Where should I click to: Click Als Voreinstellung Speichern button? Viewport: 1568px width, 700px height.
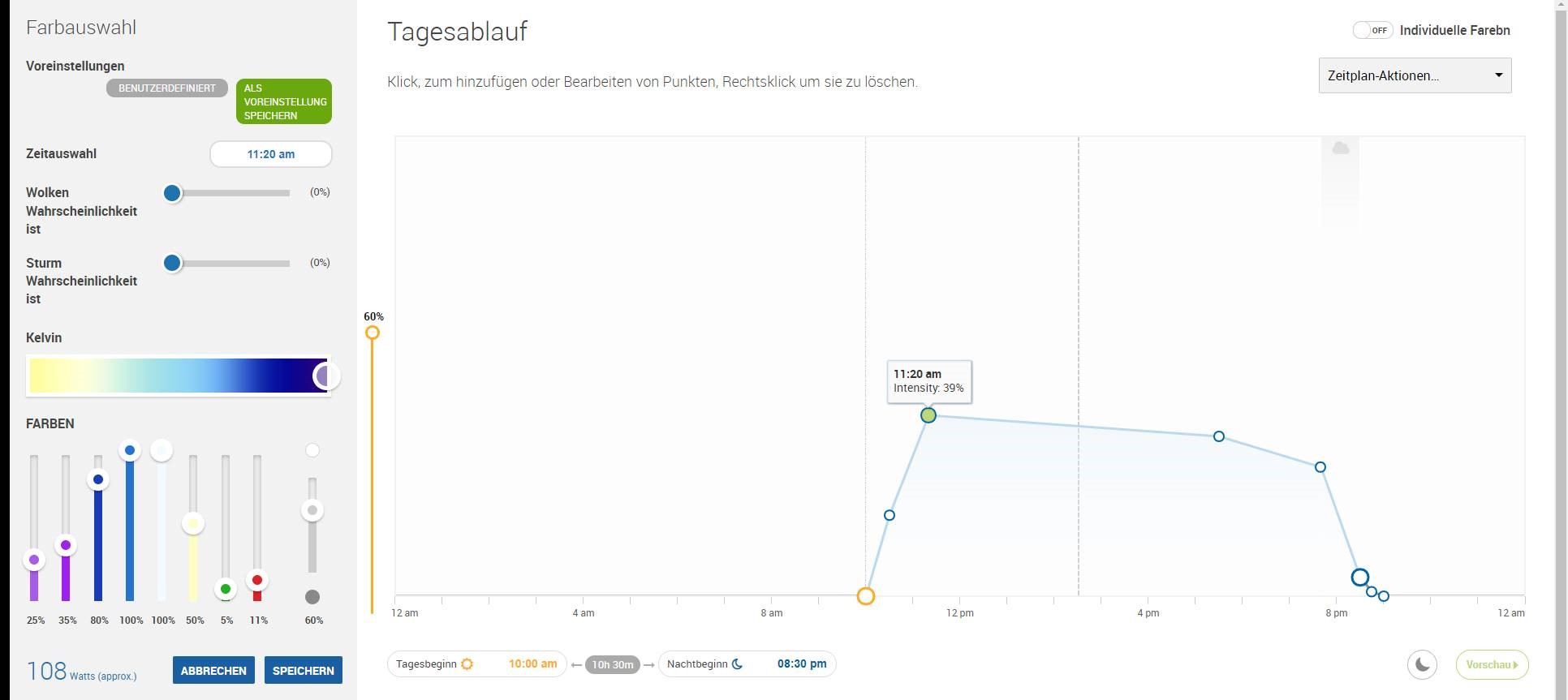tap(284, 101)
